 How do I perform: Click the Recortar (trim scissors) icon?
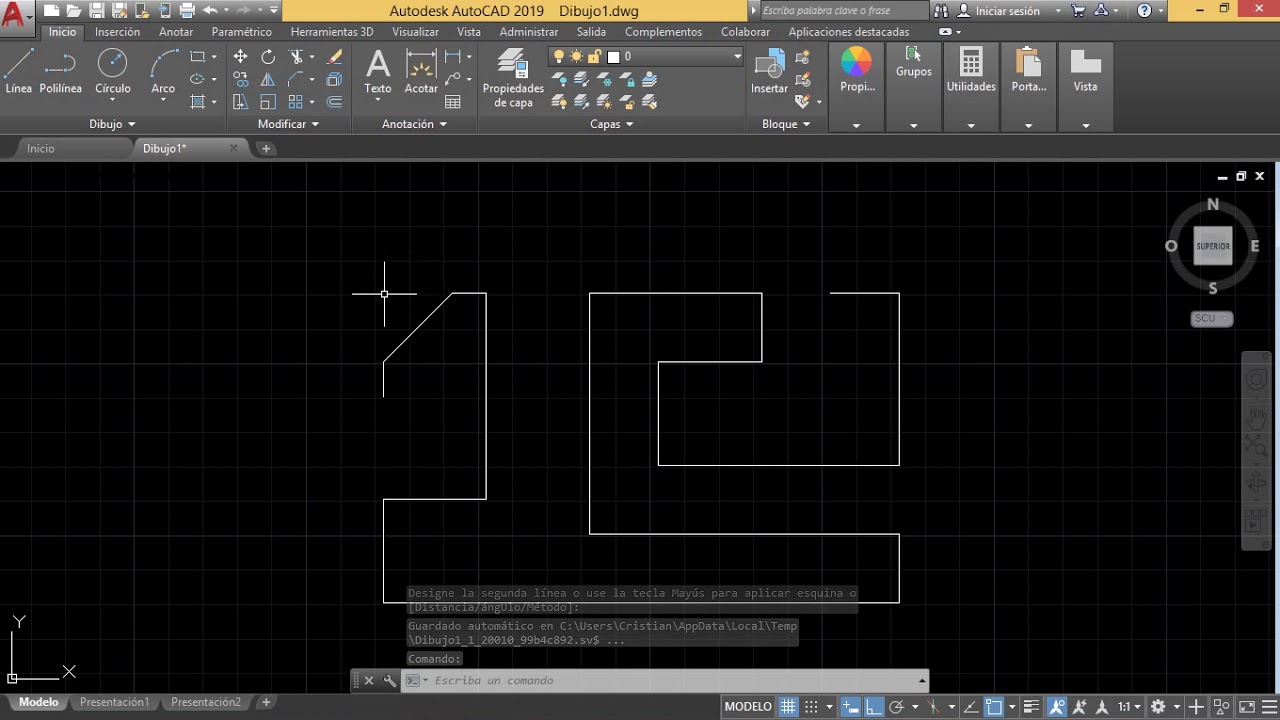pos(296,57)
